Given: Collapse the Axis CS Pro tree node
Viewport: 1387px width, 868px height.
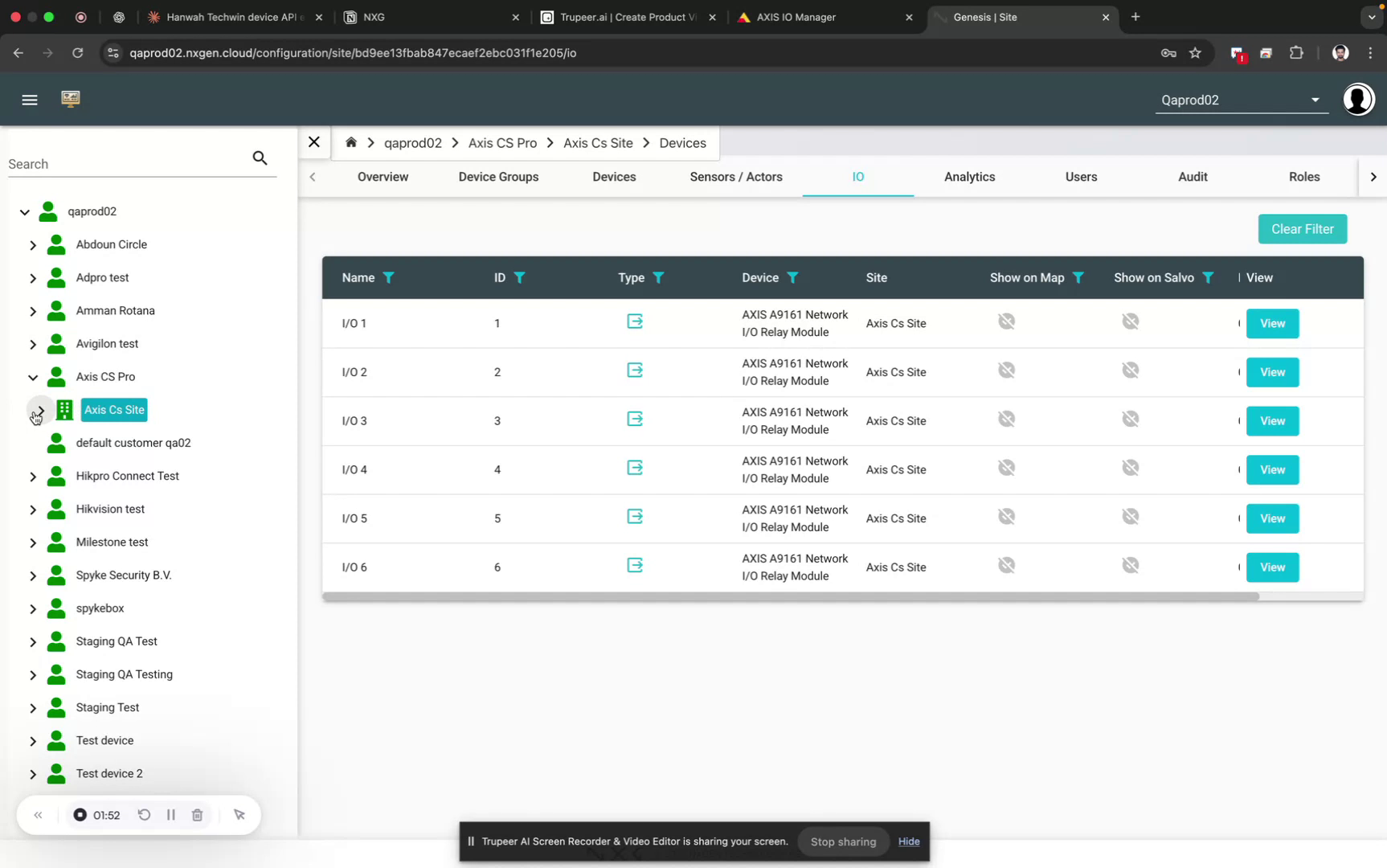Looking at the screenshot, I should pos(32,377).
